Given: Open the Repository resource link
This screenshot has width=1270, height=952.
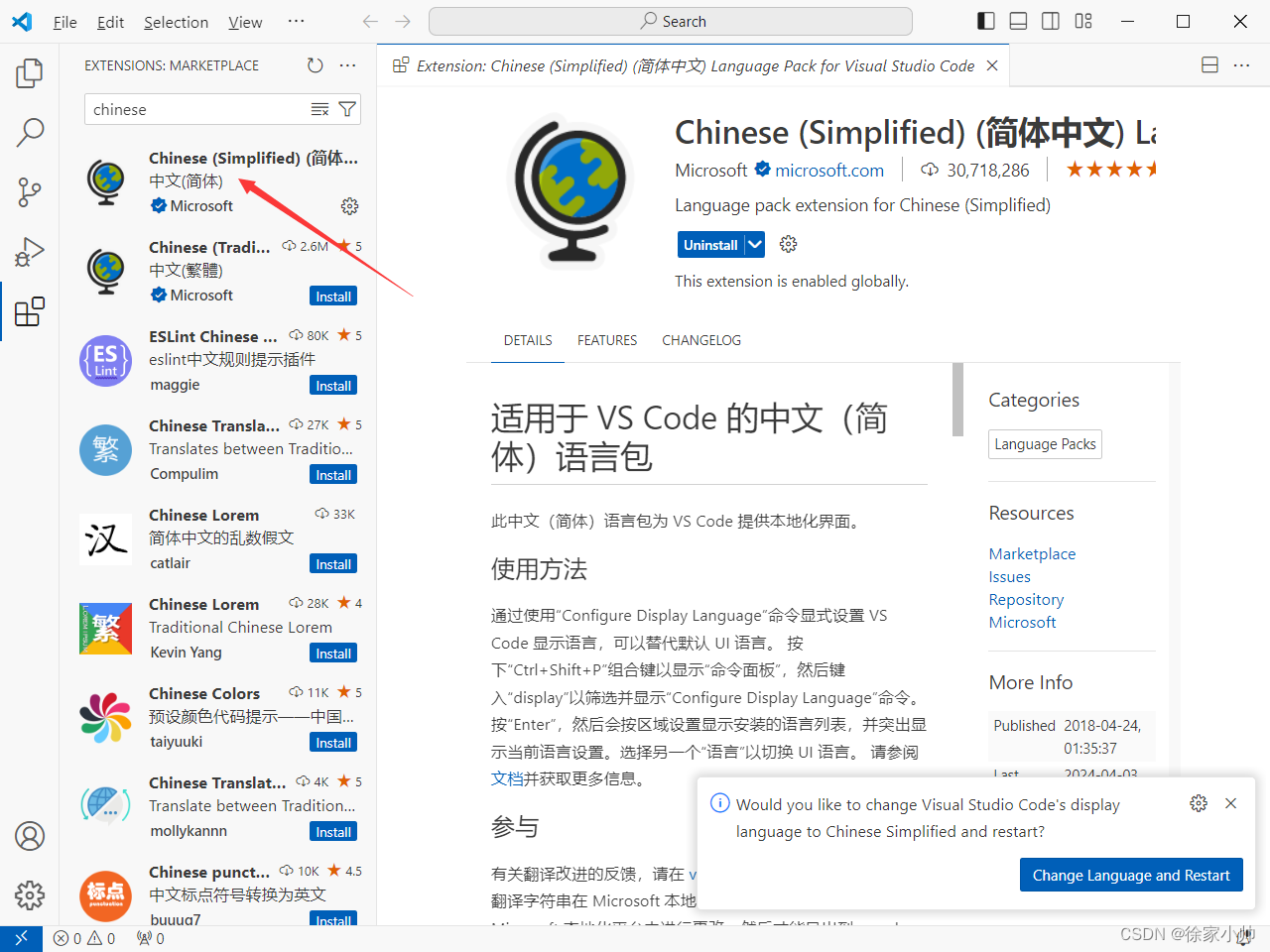Looking at the screenshot, I should 1026,599.
